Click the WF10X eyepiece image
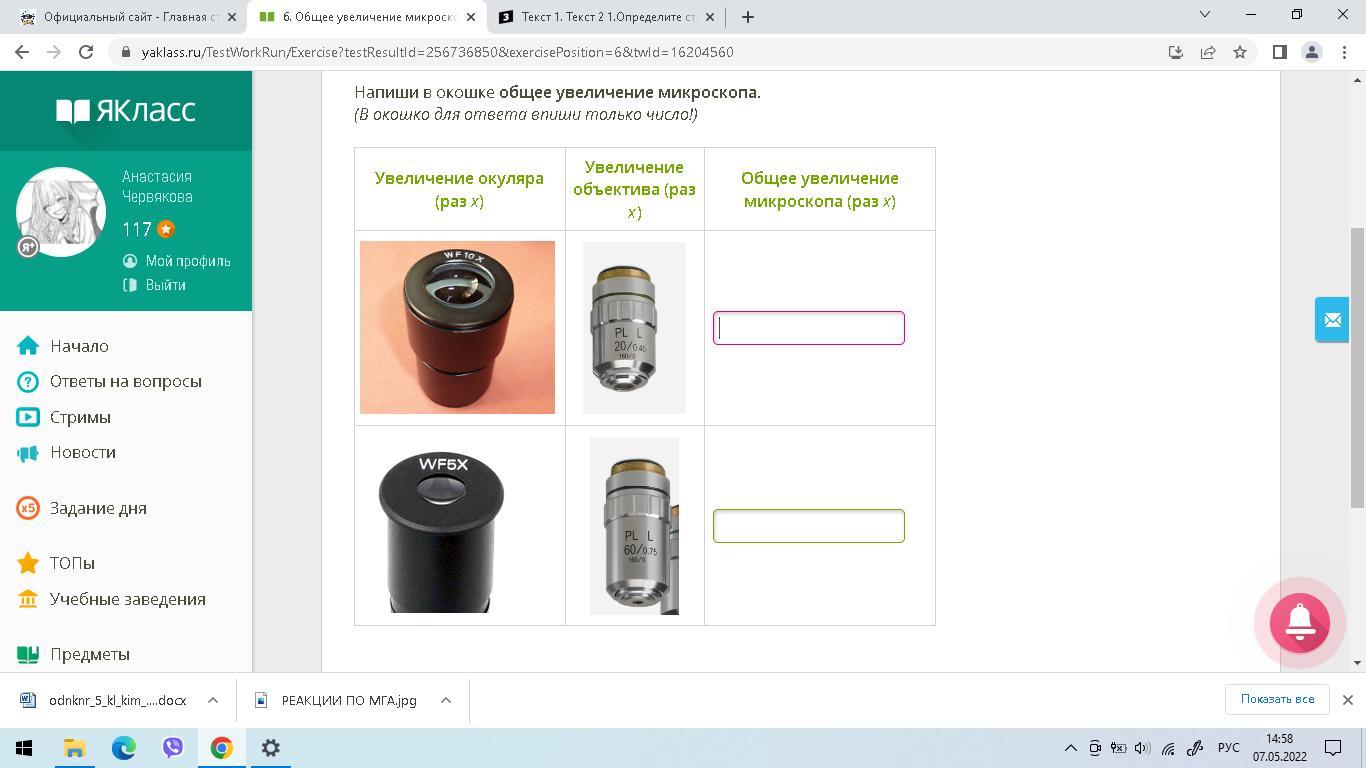The image size is (1366, 768). 457,327
